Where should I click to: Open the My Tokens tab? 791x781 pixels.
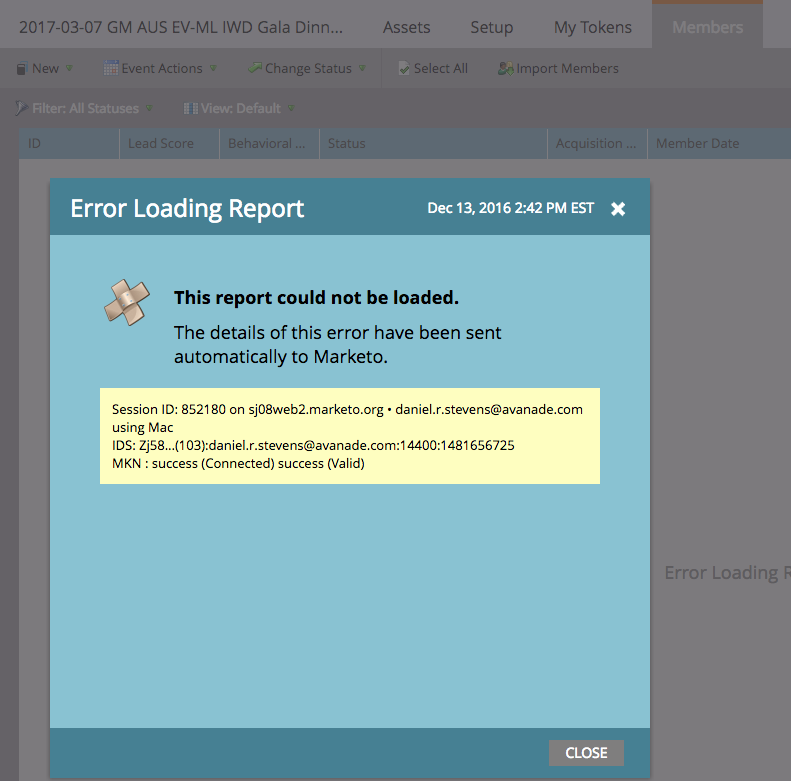click(x=593, y=27)
